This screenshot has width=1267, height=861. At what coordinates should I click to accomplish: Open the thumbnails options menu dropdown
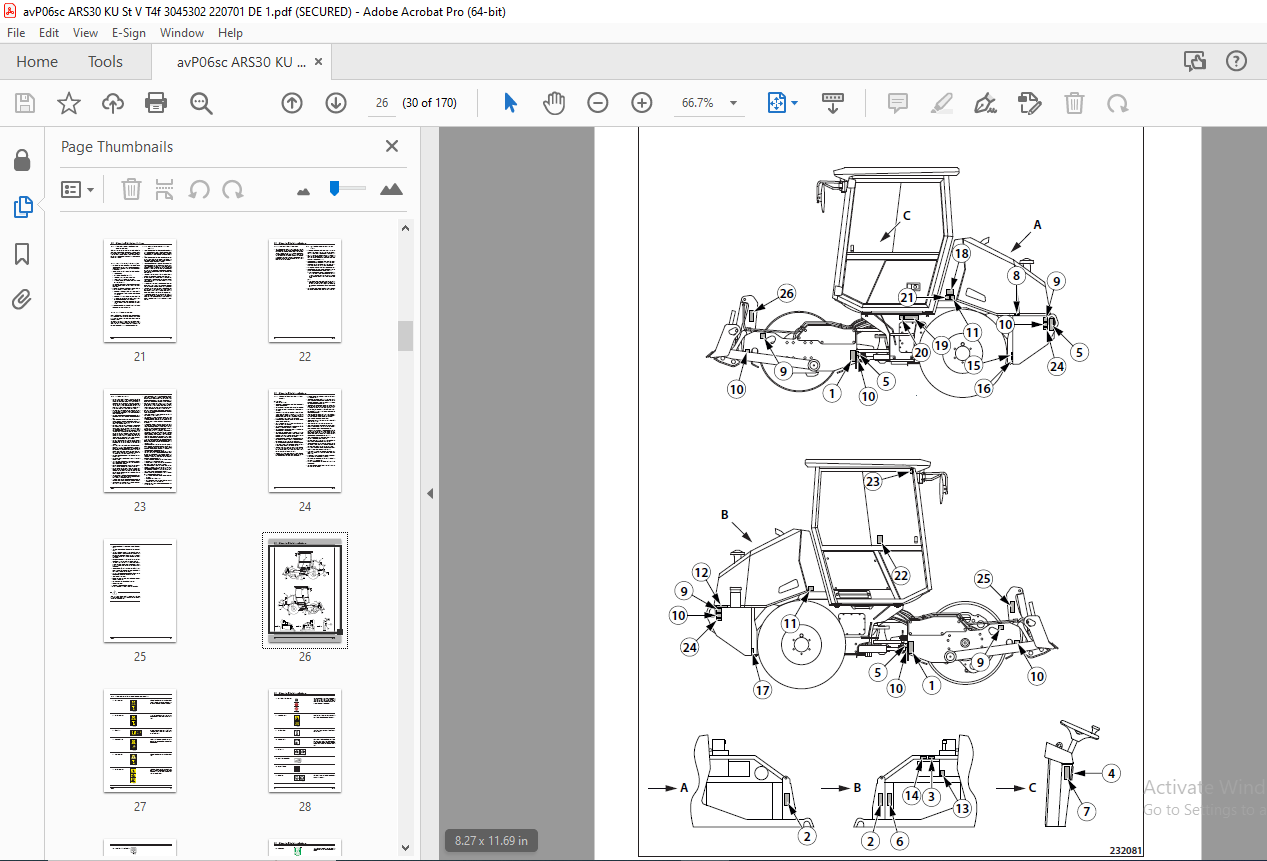pos(78,189)
